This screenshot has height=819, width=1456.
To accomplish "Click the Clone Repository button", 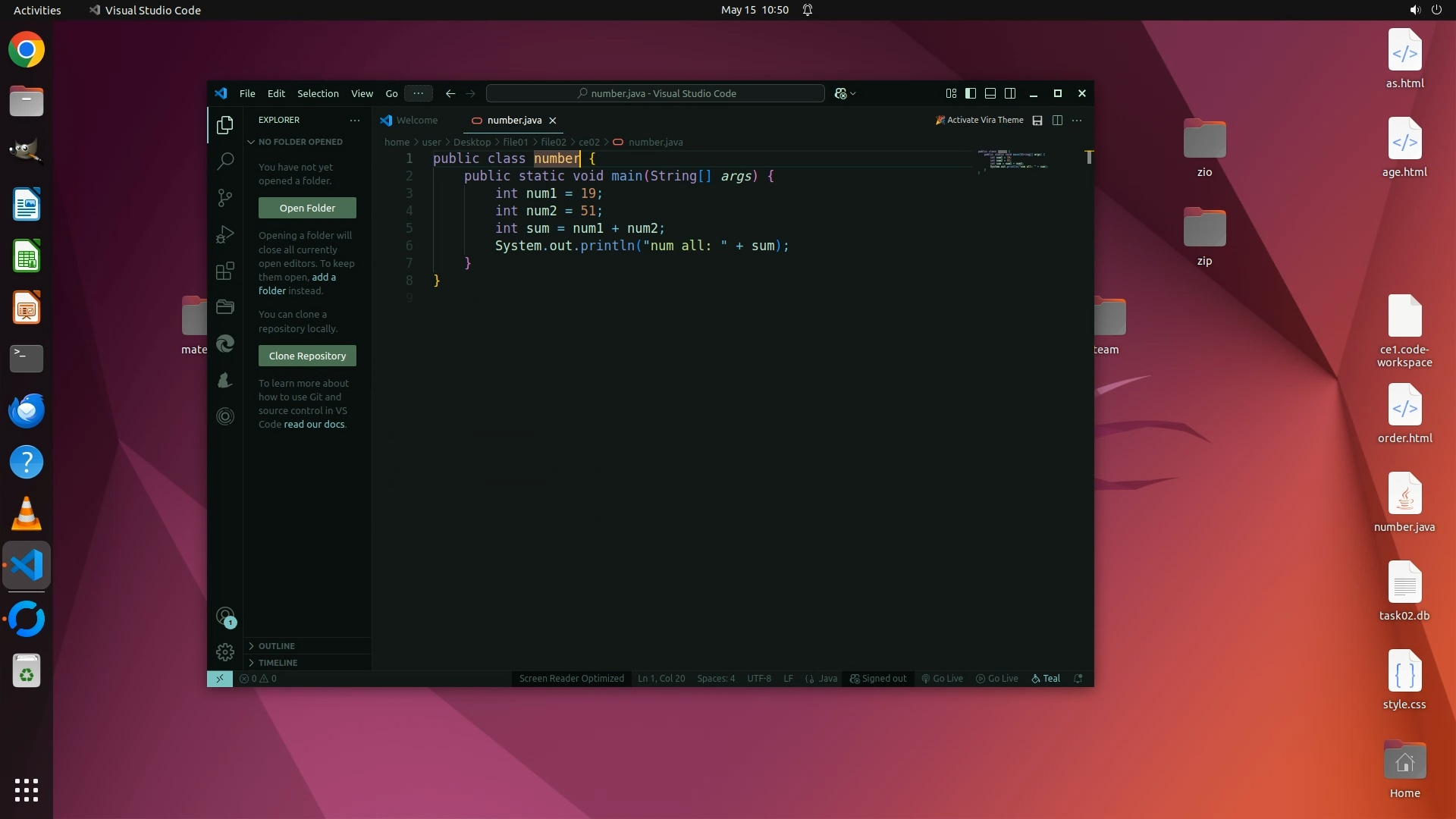I will point(307,356).
